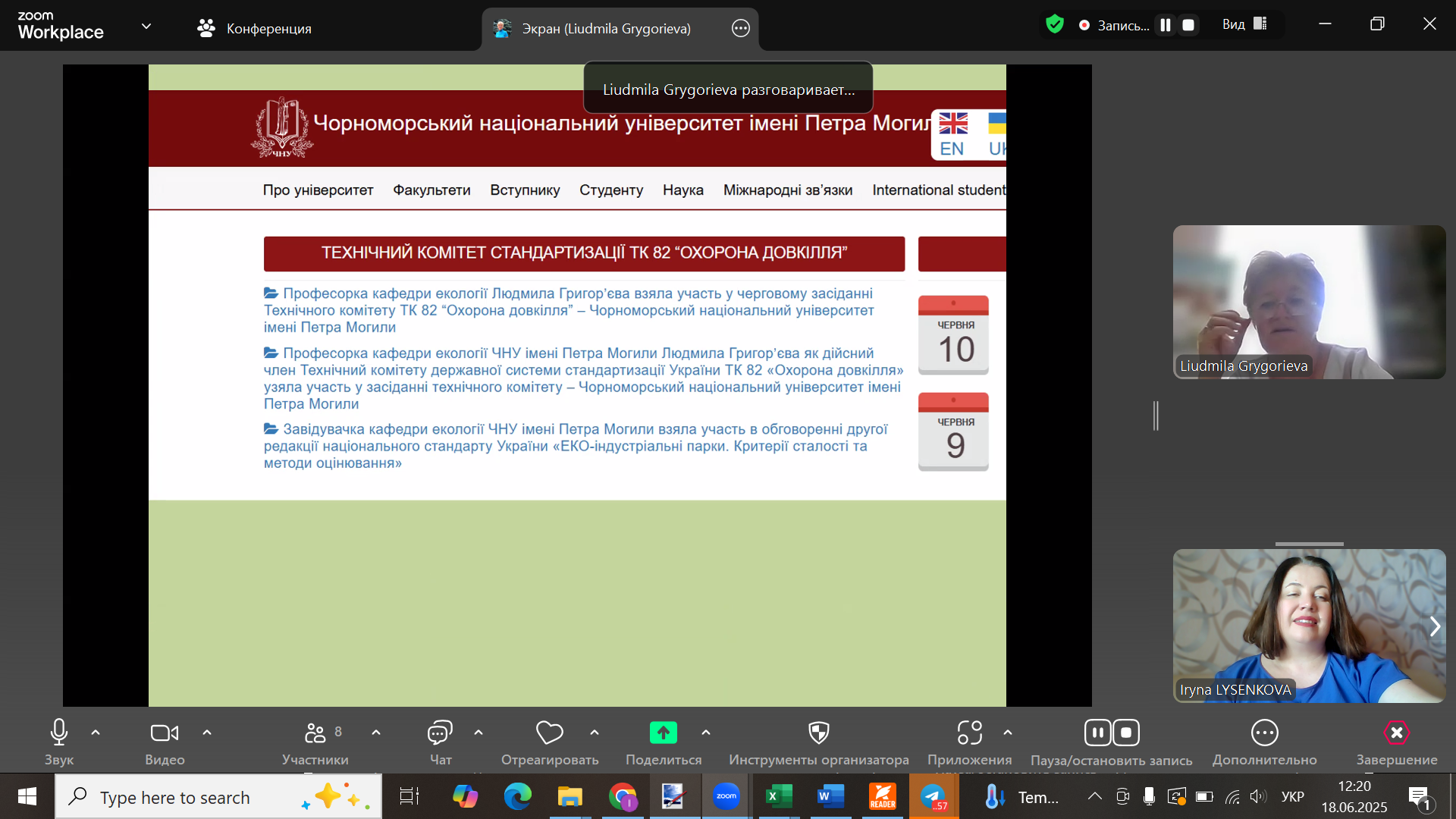Expand the arrow next to Приложения
Screen dimensions: 1456x819
pos(1008,733)
